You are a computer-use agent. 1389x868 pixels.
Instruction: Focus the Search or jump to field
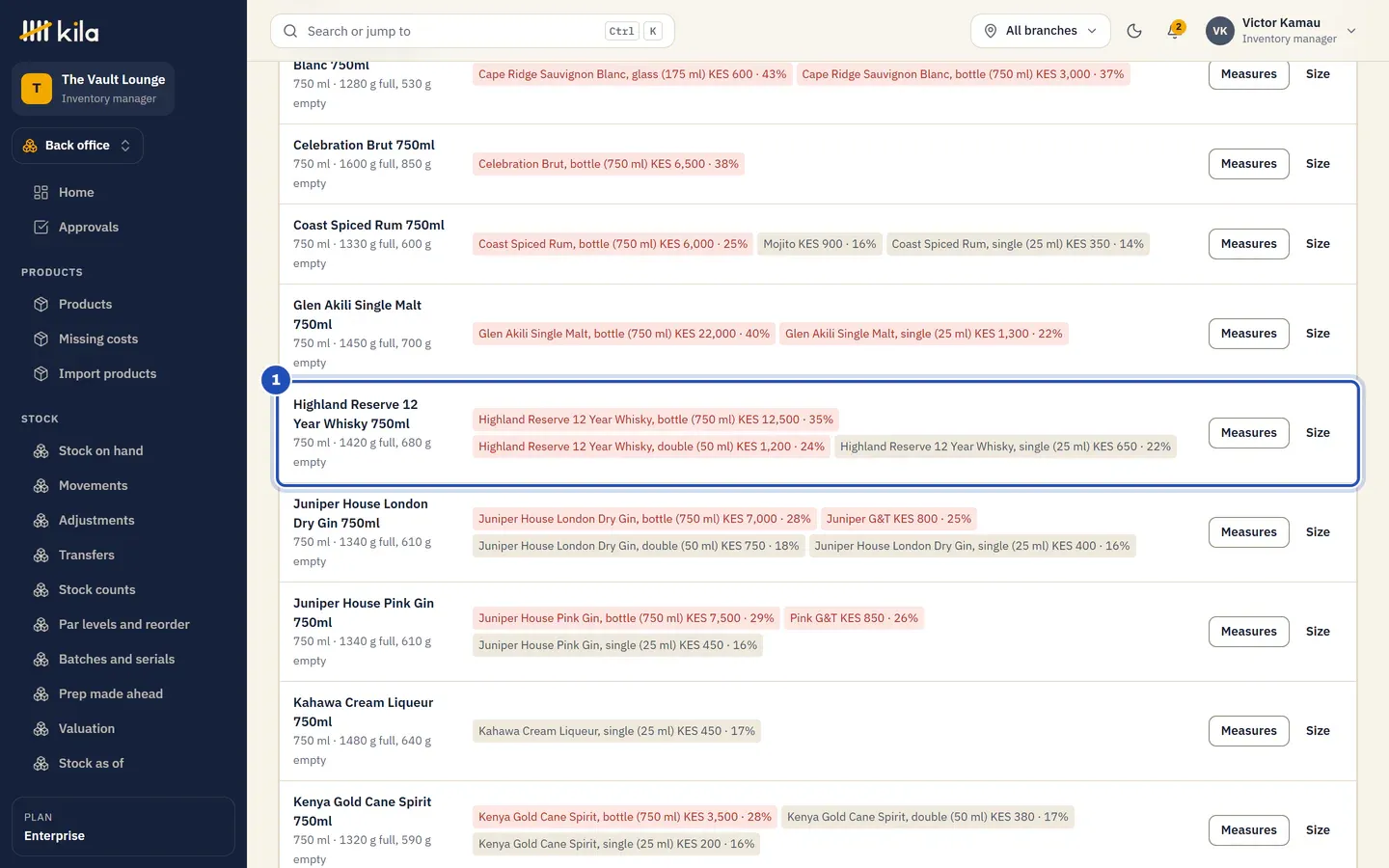tap(473, 31)
